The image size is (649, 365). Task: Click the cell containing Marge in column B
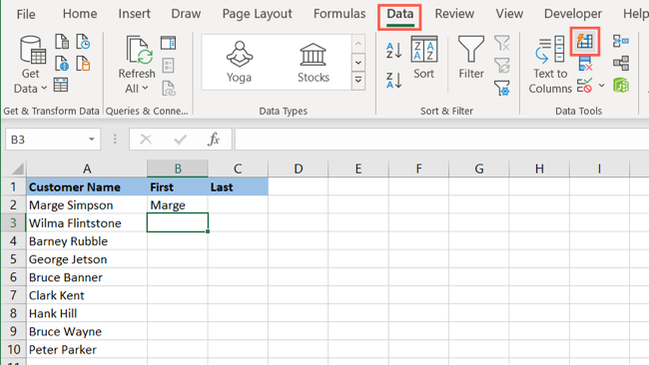click(x=178, y=205)
